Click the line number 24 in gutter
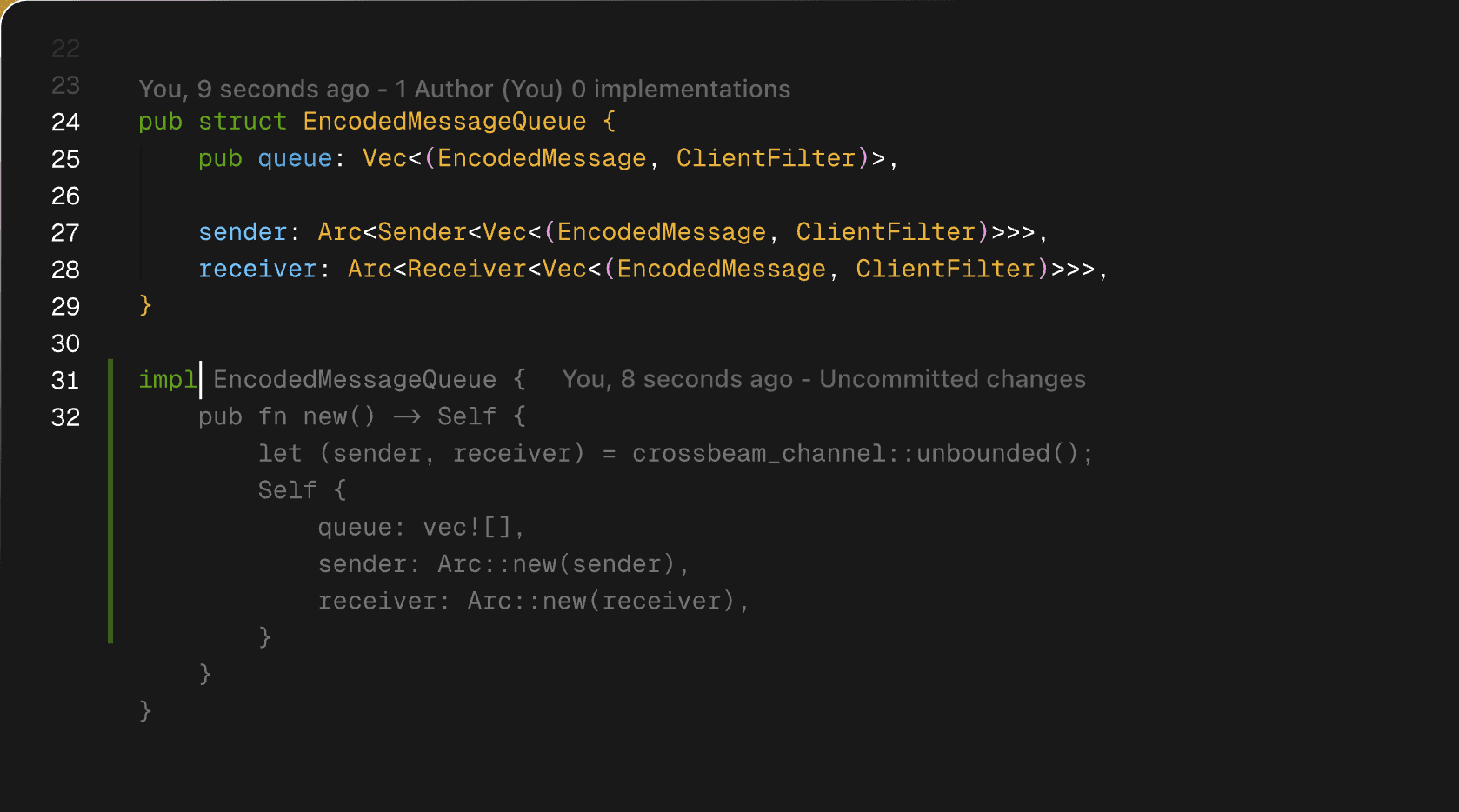 pos(65,122)
